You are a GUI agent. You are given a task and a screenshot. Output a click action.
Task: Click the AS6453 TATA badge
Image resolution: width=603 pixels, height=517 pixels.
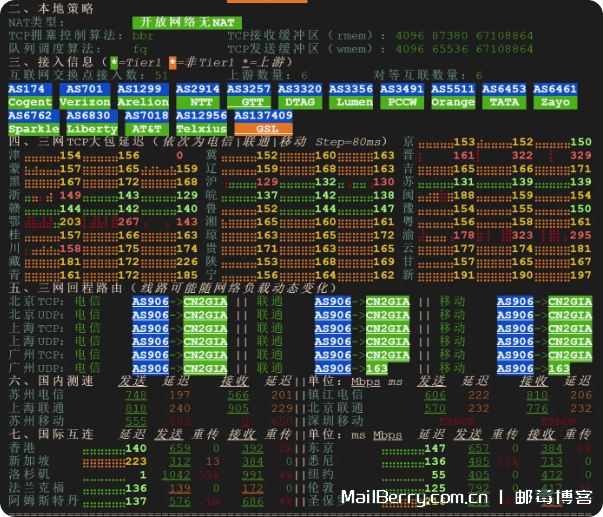pos(504,96)
